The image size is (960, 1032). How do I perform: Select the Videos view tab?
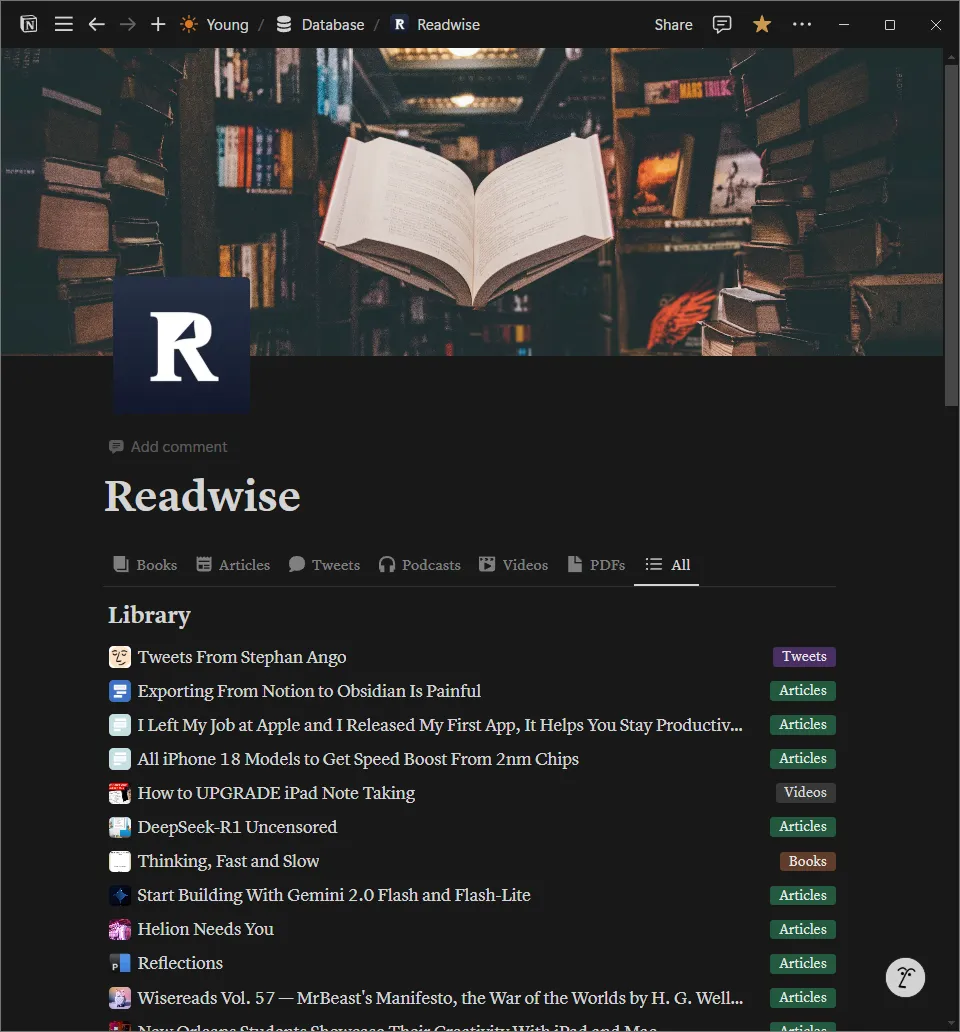513,565
